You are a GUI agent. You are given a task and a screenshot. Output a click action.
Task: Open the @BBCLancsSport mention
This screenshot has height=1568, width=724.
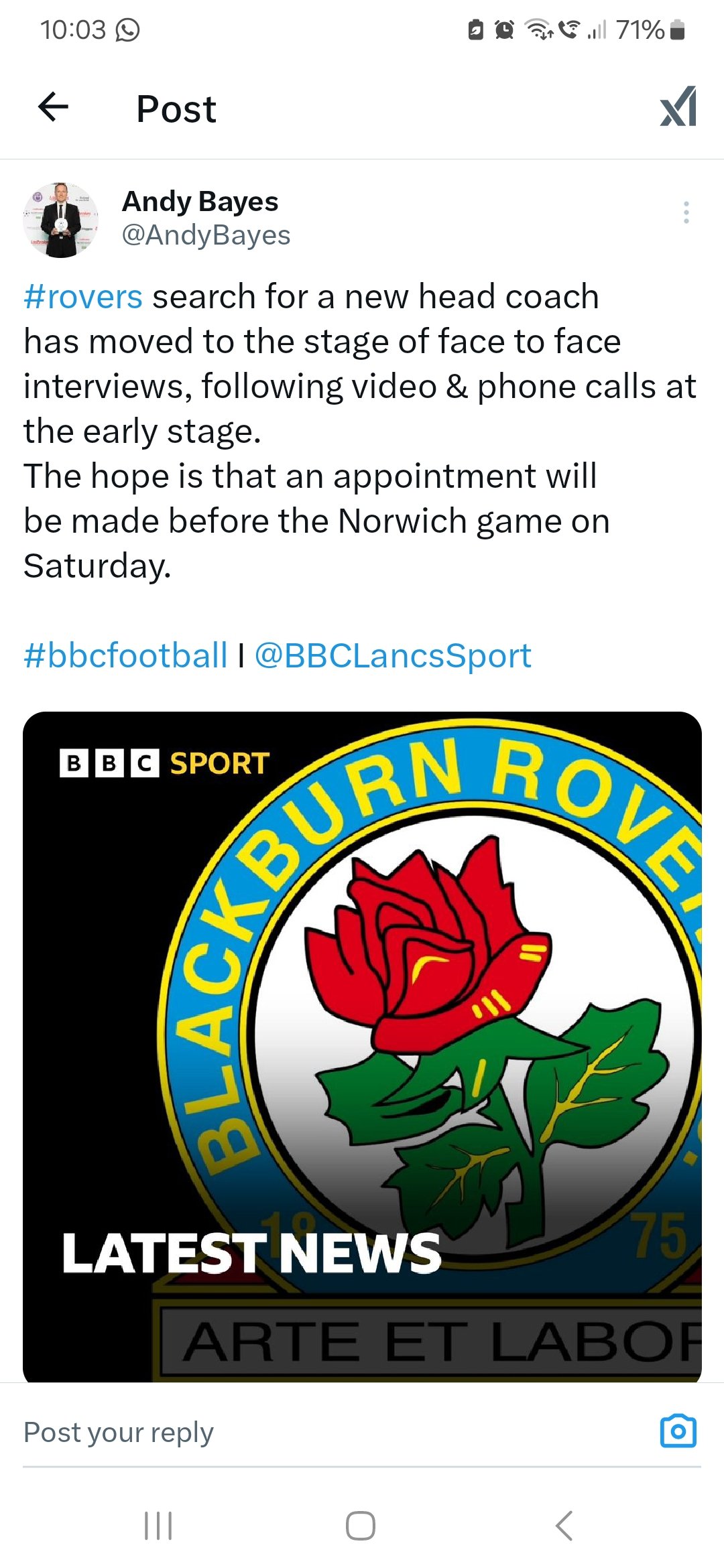[393, 655]
